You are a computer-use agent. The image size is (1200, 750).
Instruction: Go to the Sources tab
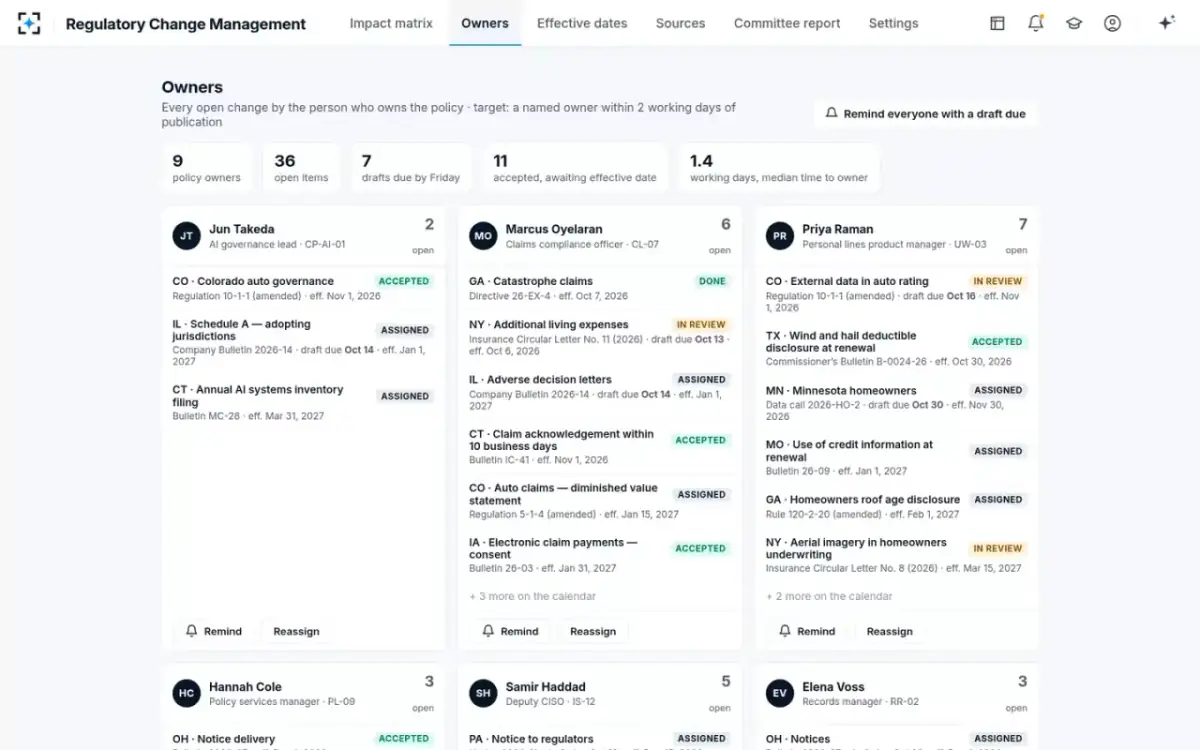pos(680,23)
